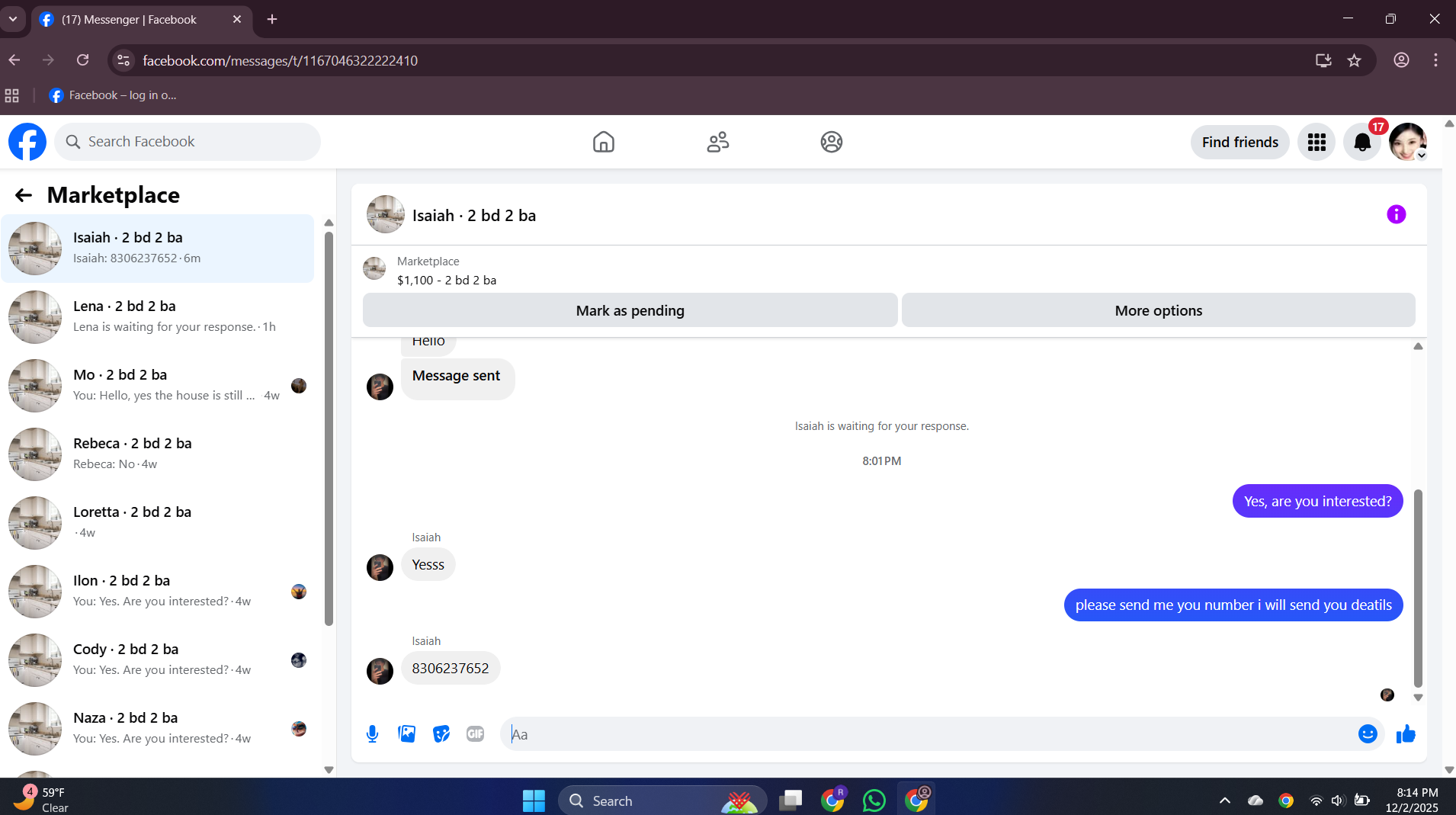Choose a sticker icon
The image size is (1456, 815).
coord(441,734)
